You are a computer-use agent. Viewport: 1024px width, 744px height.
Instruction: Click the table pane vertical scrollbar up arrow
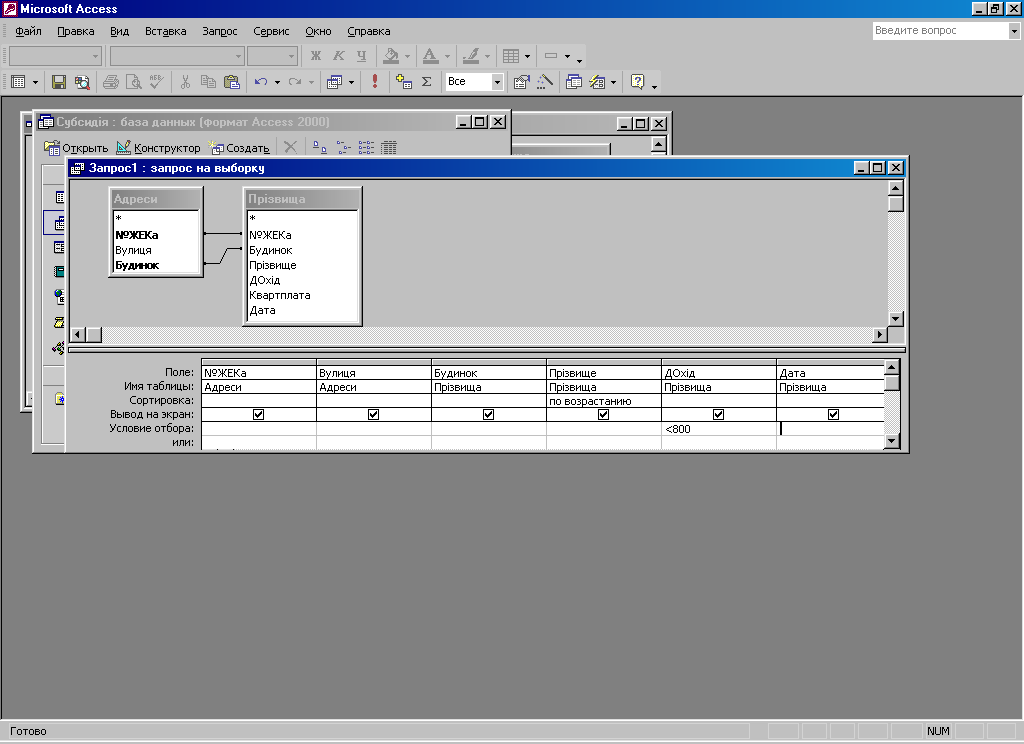tap(896, 188)
